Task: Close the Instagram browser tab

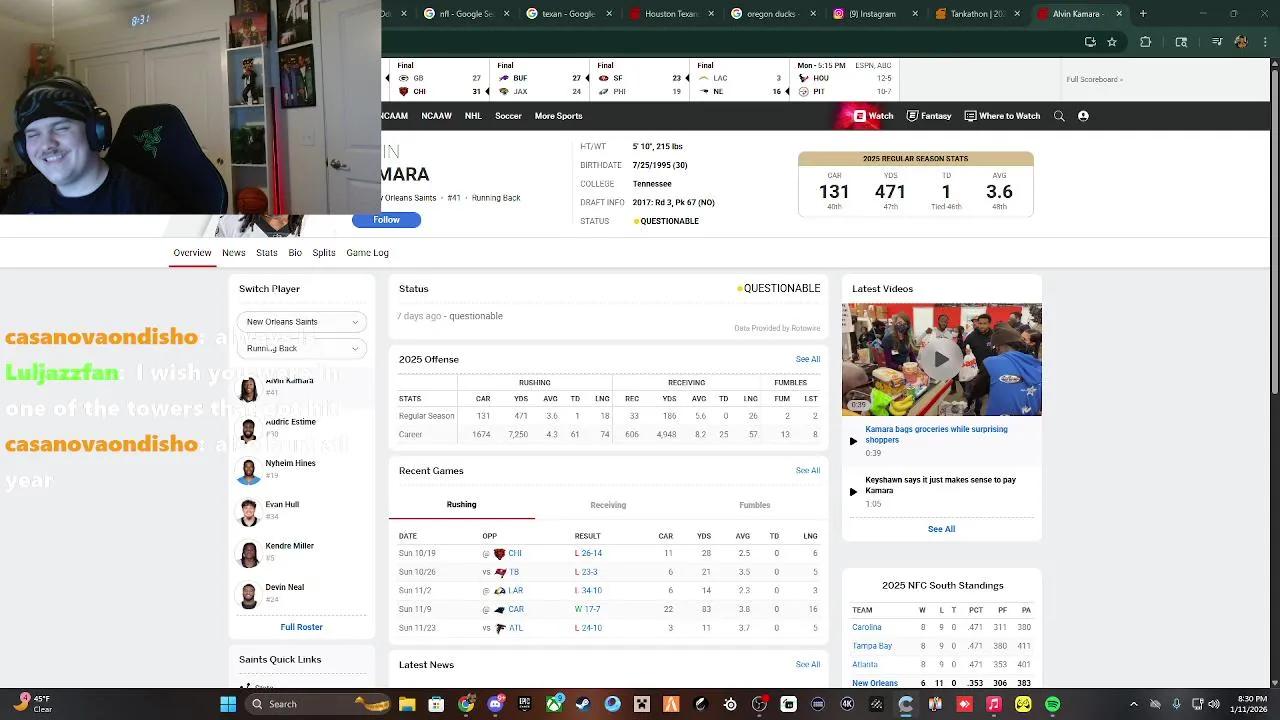Action: (916, 14)
